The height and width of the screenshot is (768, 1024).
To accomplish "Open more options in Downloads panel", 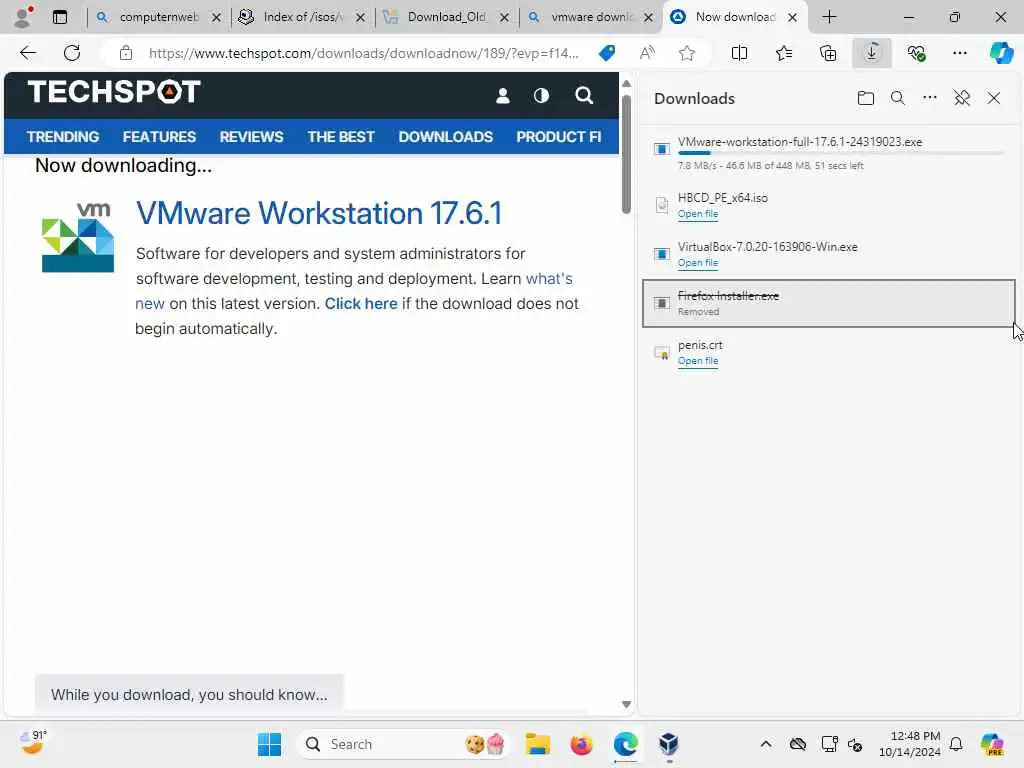I will point(929,98).
